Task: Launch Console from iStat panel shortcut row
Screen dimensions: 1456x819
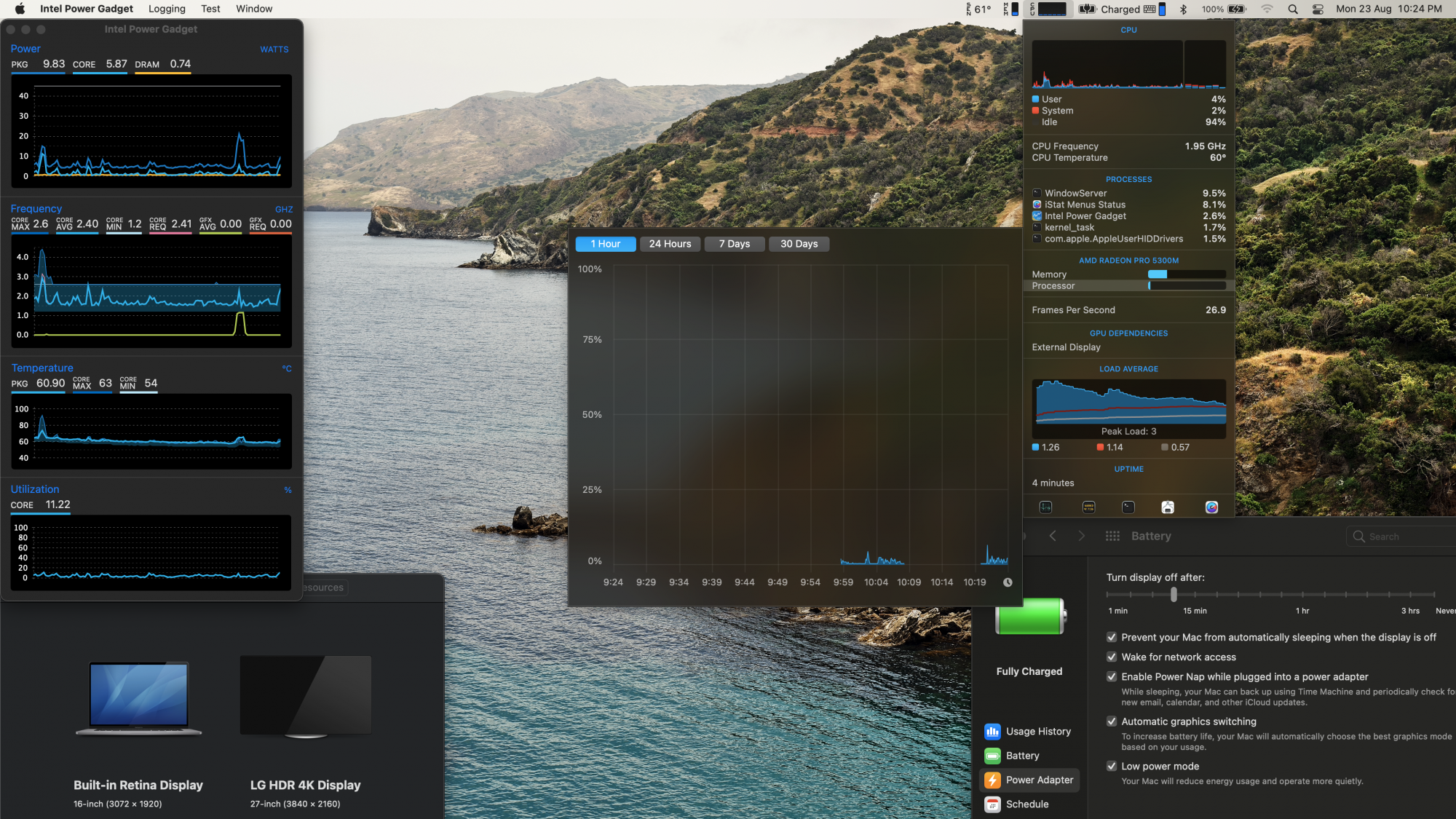Action: tap(1088, 507)
